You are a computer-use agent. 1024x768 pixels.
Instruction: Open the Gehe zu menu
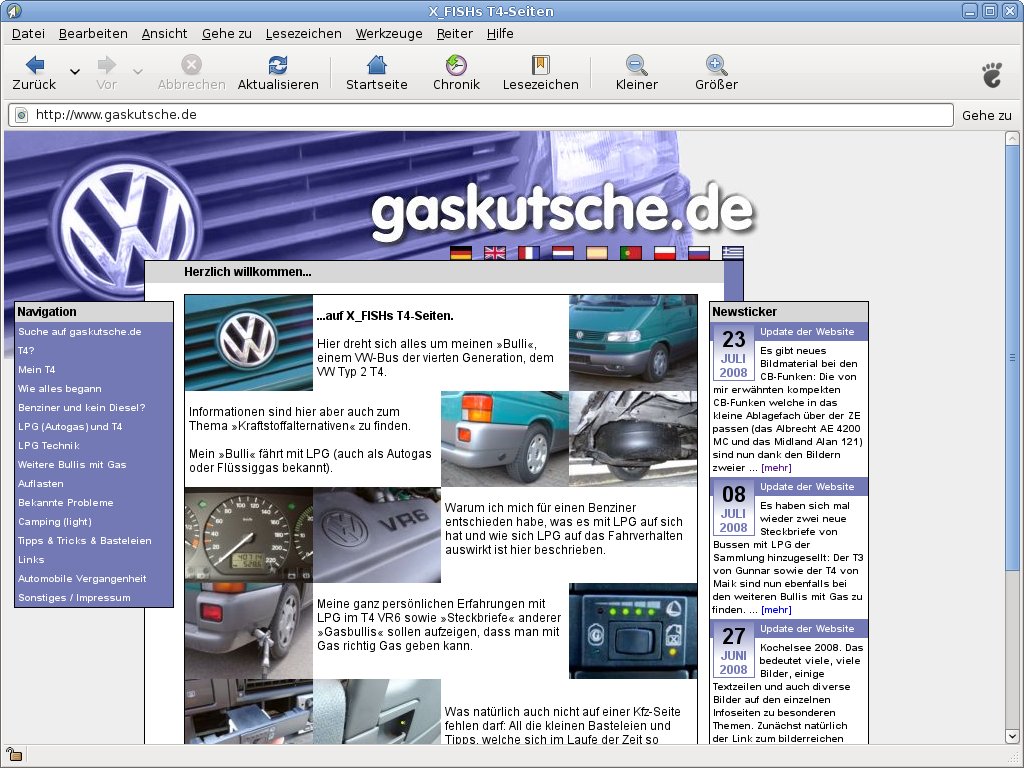click(x=226, y=33)
